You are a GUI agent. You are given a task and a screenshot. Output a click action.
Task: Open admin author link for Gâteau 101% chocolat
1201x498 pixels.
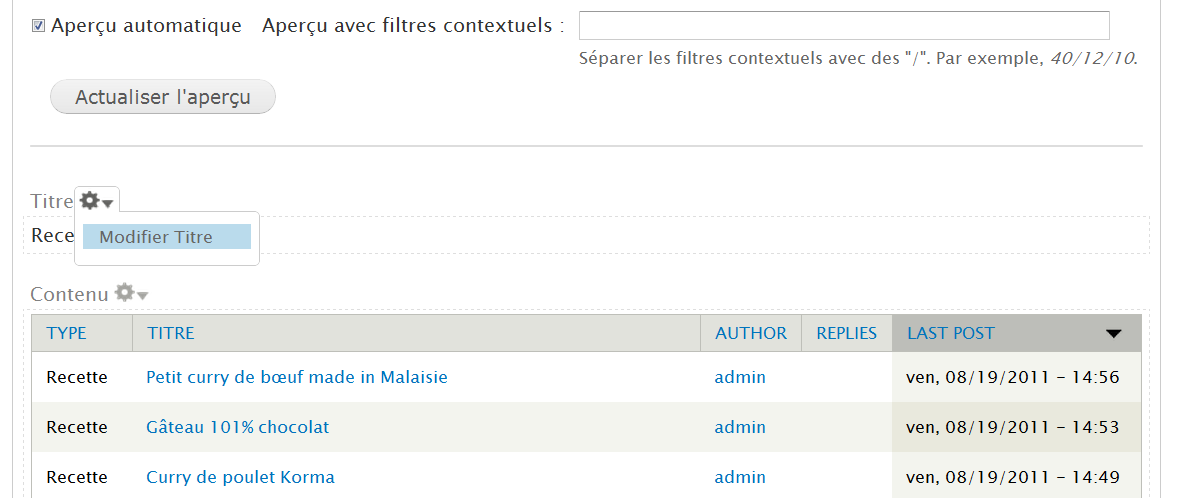740,427
